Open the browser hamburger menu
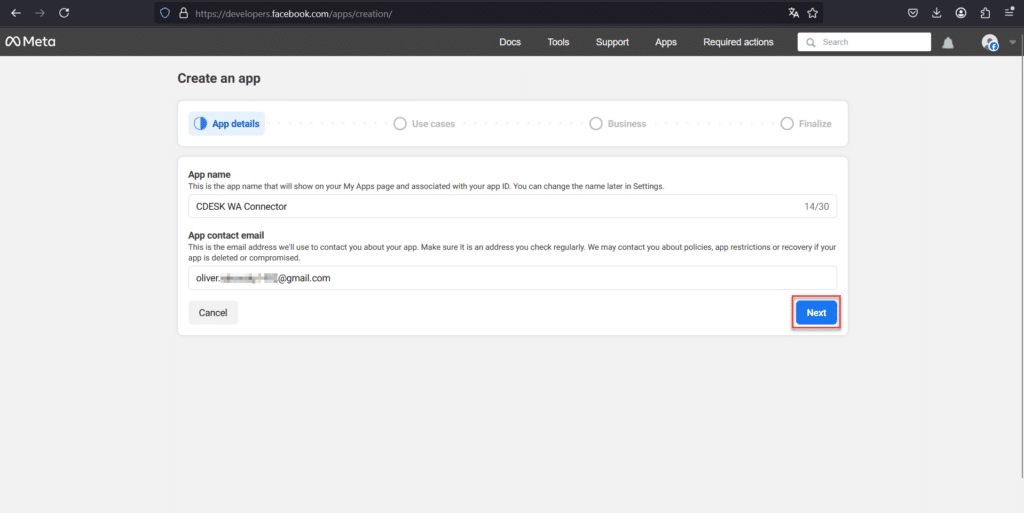Screen dimensions: 1024x513 (1009, 12)
